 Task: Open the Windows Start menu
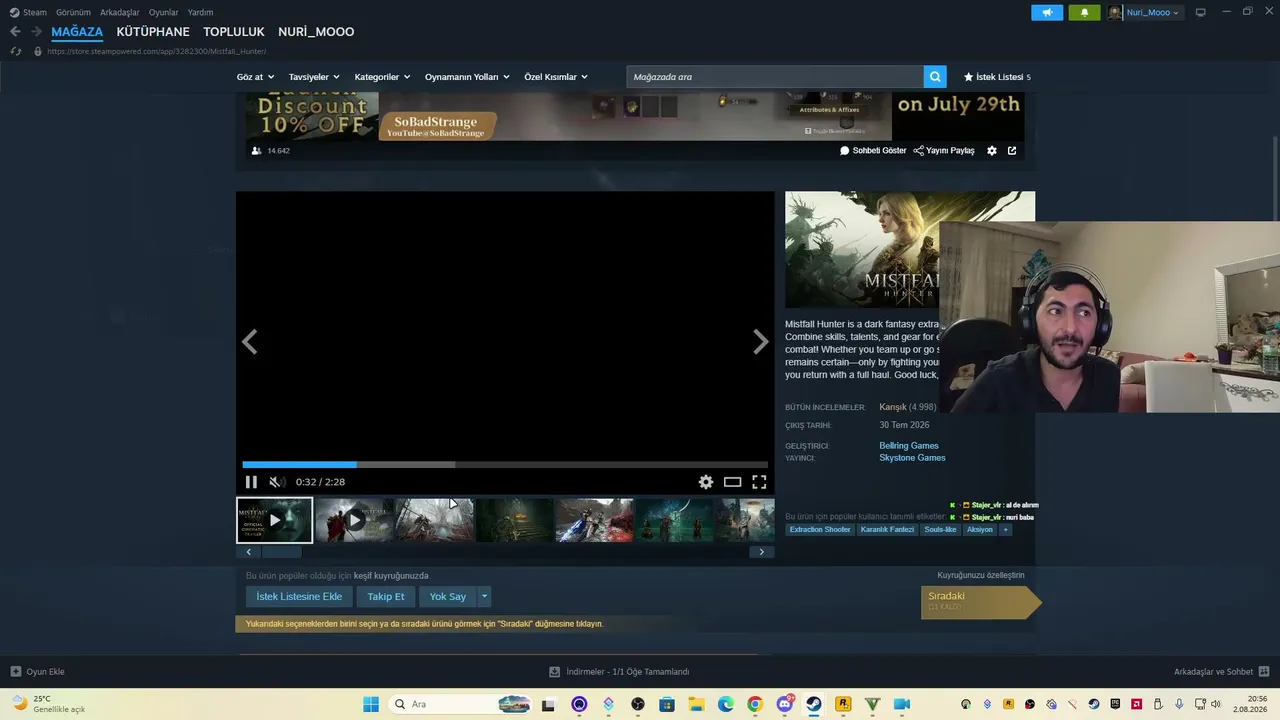click(x=371, y=704)
